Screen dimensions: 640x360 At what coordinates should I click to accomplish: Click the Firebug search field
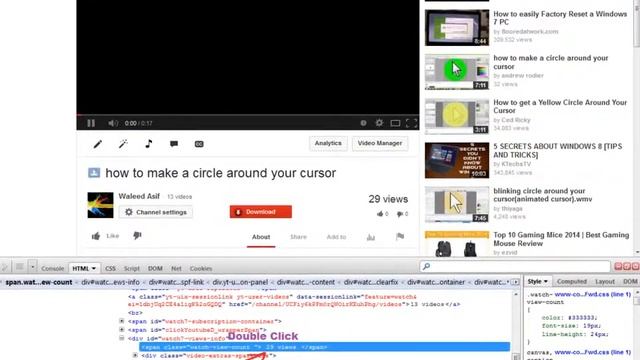[515, 267]
